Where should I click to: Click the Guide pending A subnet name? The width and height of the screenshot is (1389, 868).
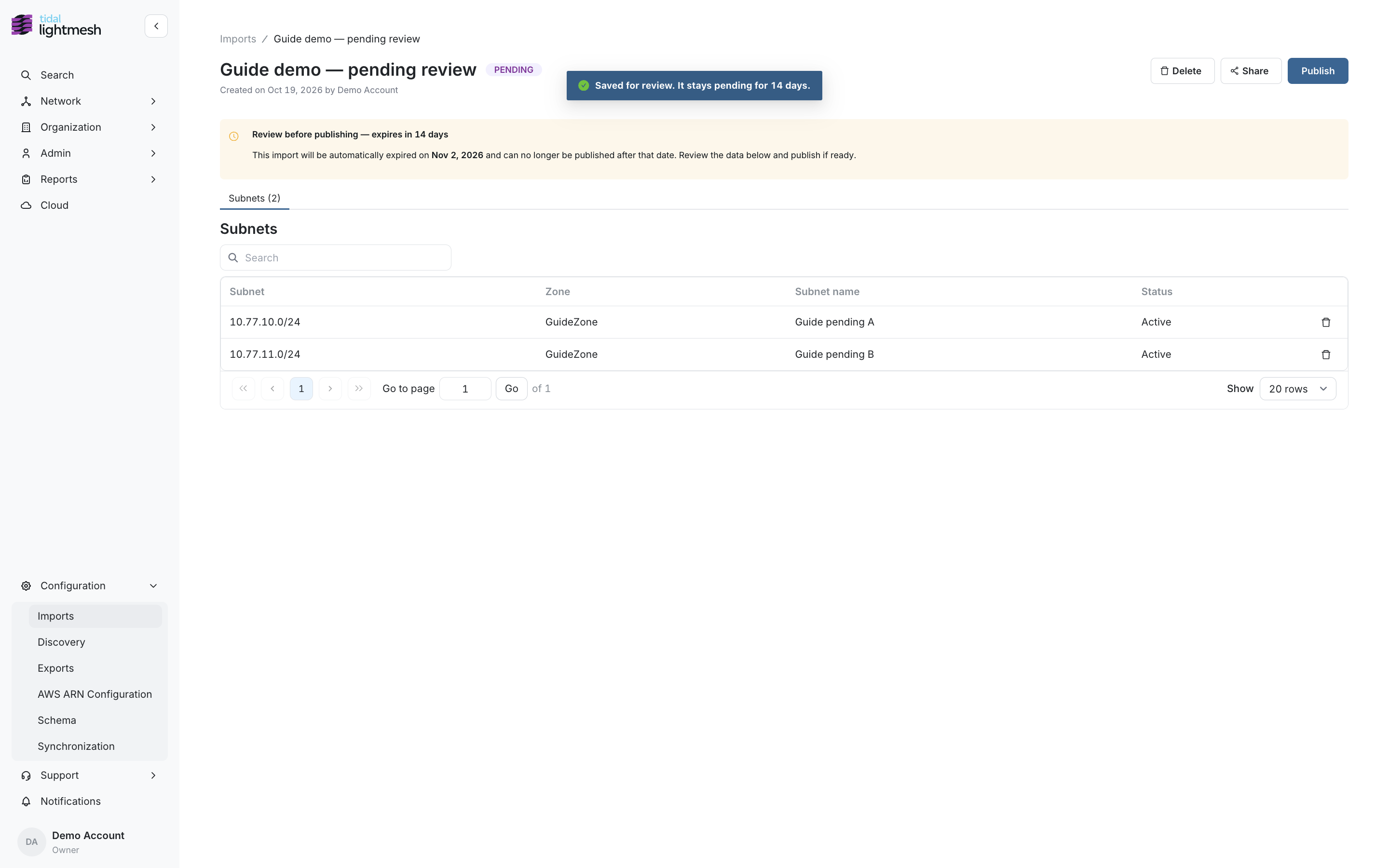tap(834, 322)
